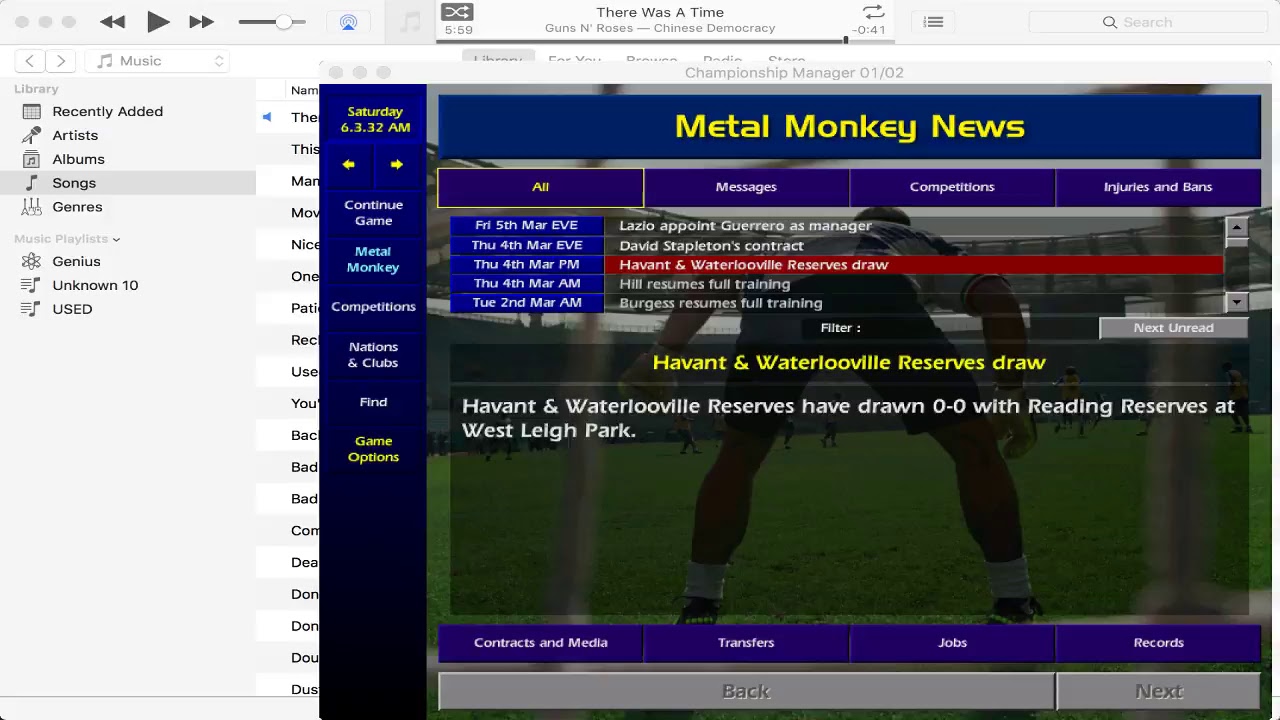The image size is (1280, 720).
Task: Open 'Lazio appoint Guerrero as manager' news item
Action: 837,226
